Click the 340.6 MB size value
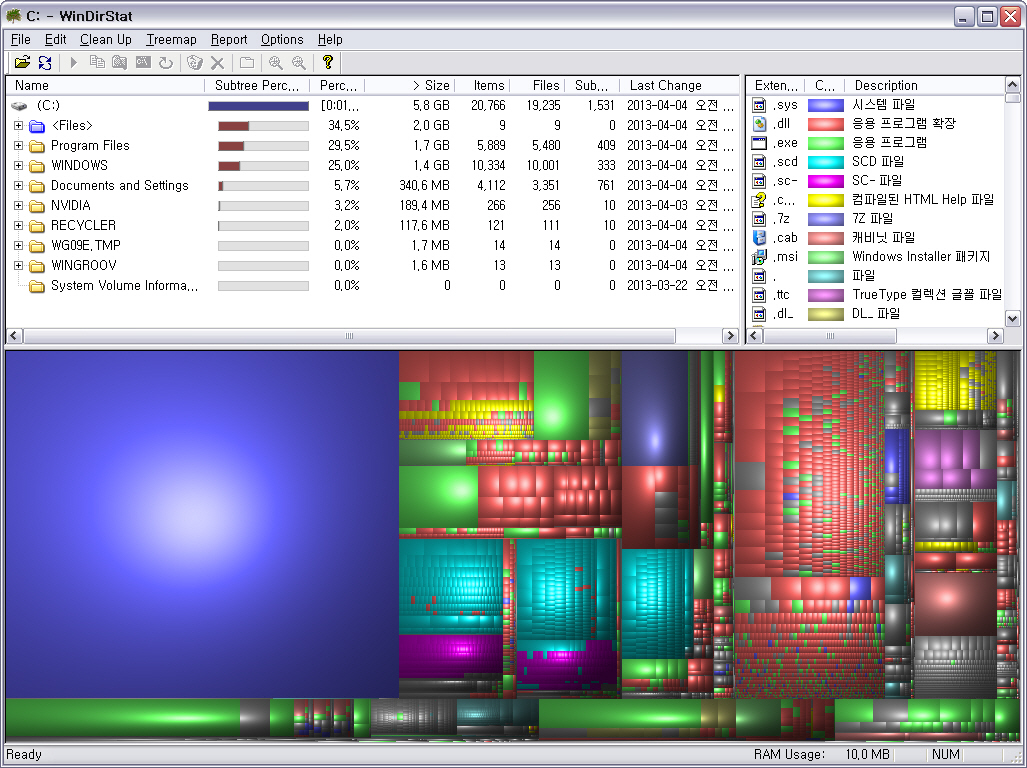Viewport: 1027px width, 768px height. point(424,185)
